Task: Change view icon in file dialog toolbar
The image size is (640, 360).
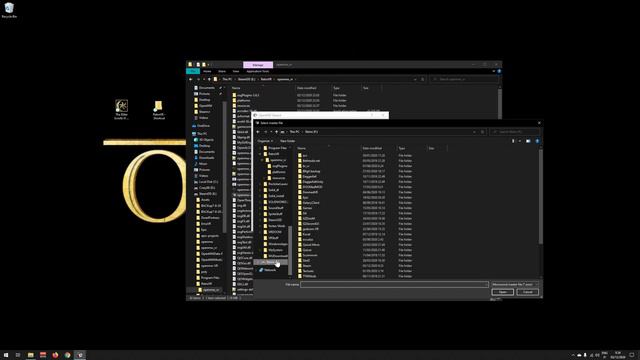Action: (513, 141)
